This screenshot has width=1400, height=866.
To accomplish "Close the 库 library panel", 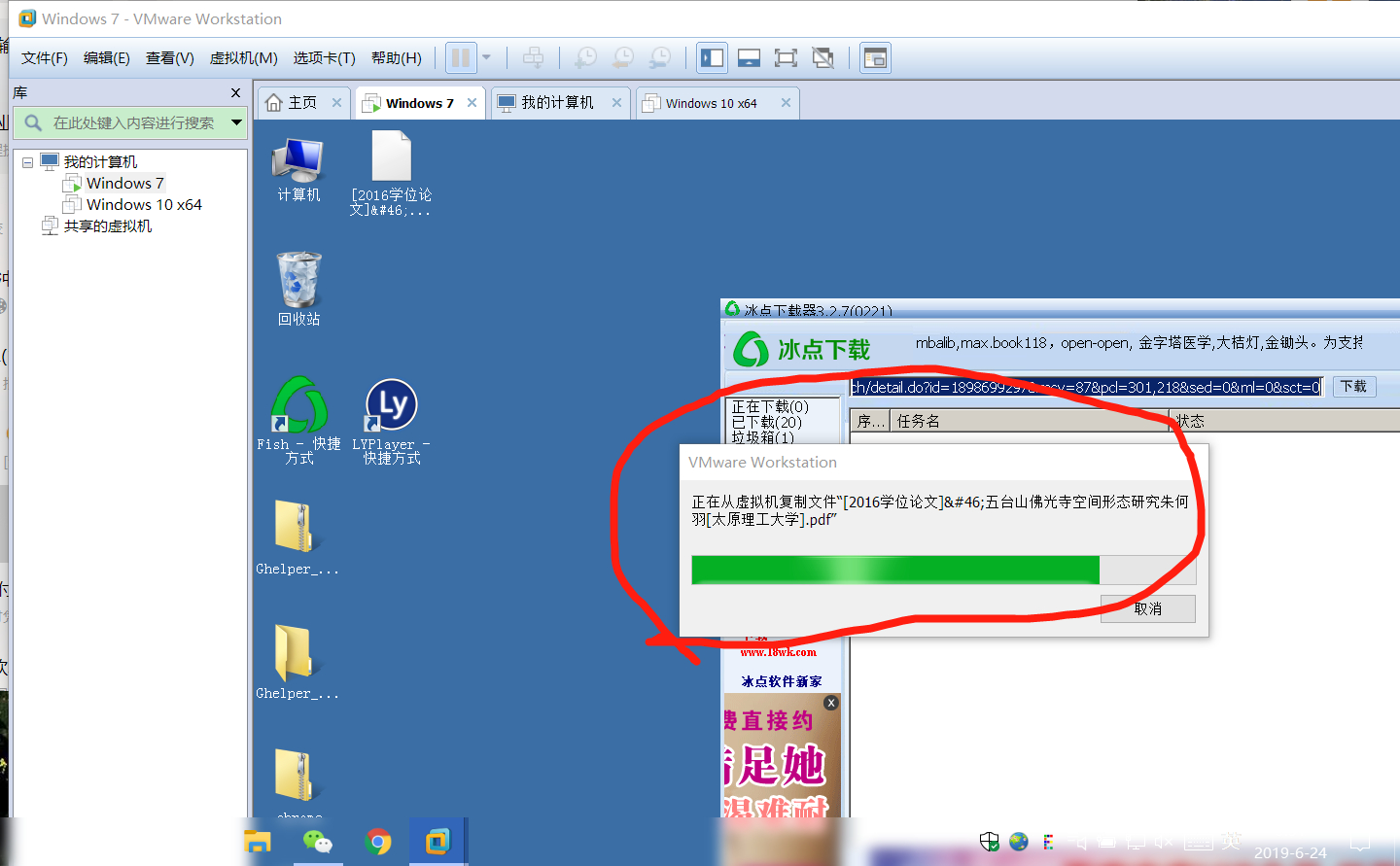I will click(x=235, y=93).
